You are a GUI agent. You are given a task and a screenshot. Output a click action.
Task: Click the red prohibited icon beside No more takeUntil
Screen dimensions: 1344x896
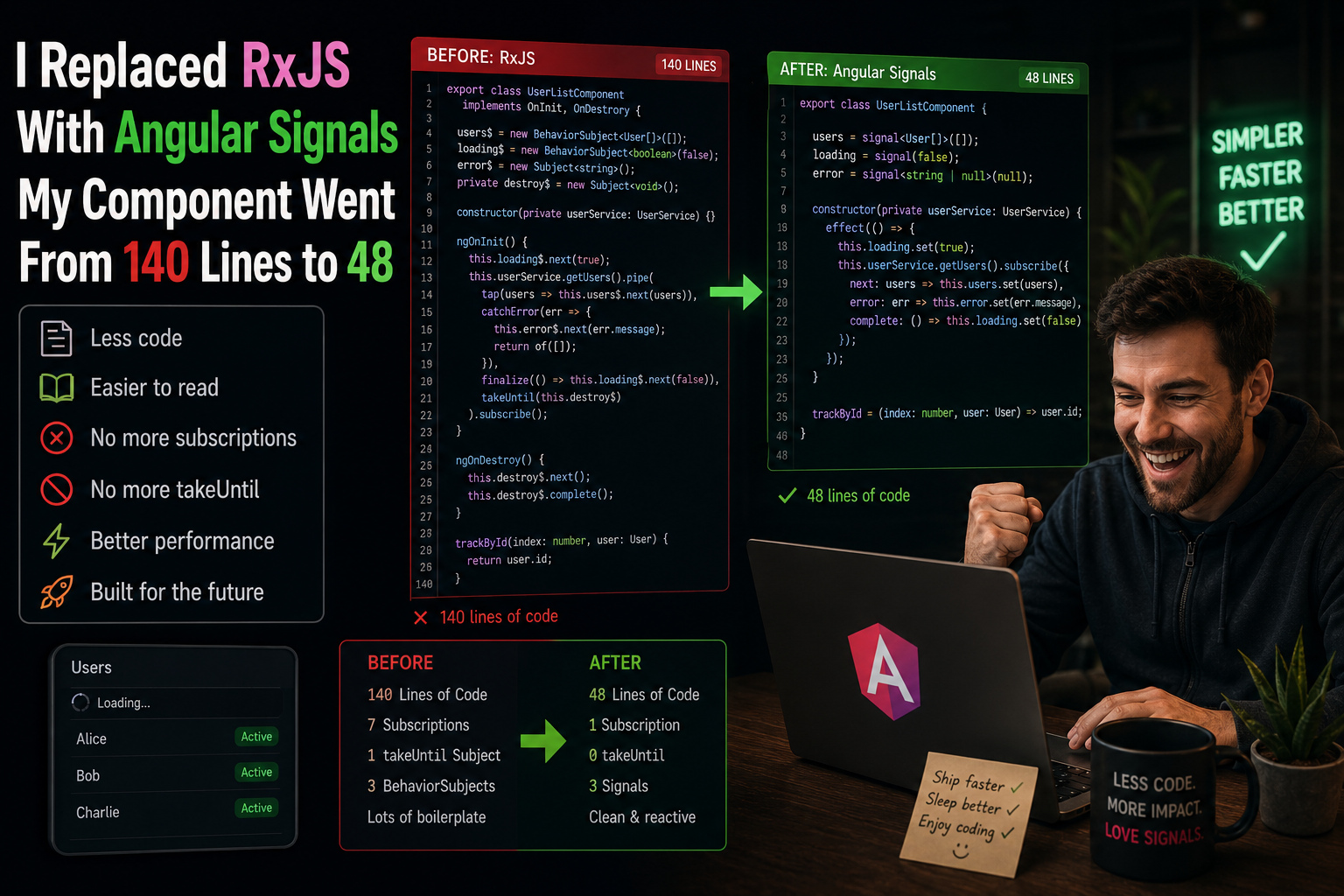[57, 489]
